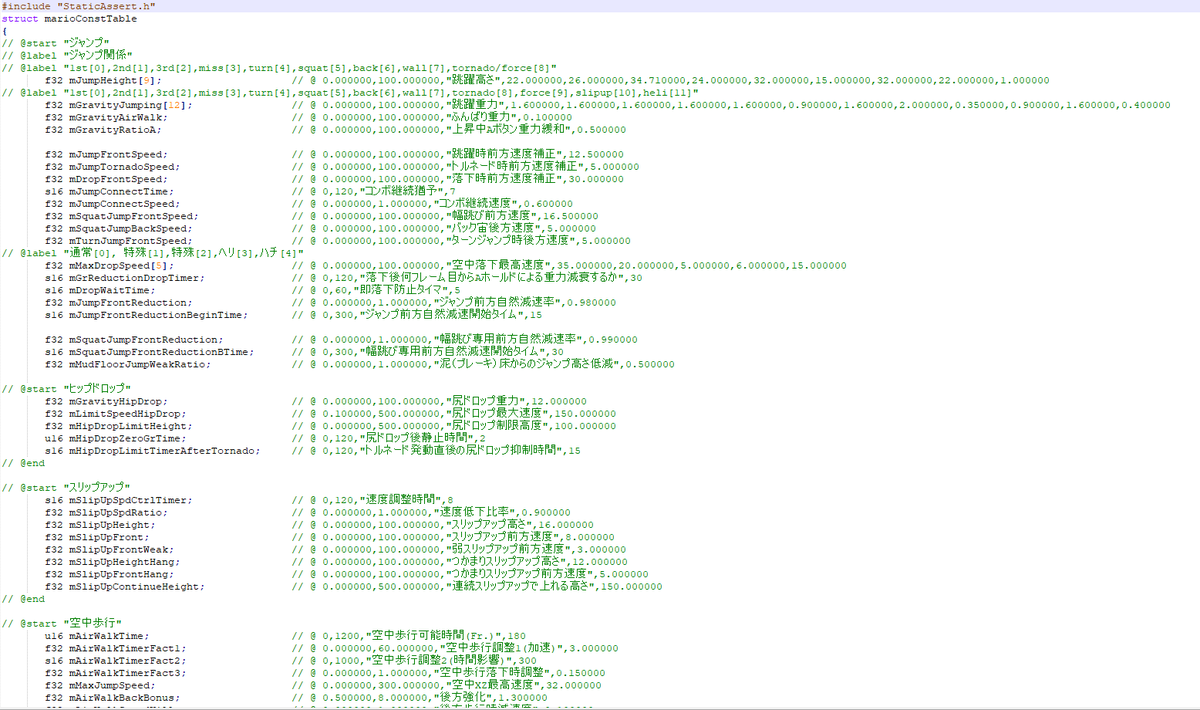
Task: Click on mMudFloorJumpWeakRatio
Action: 137,364
